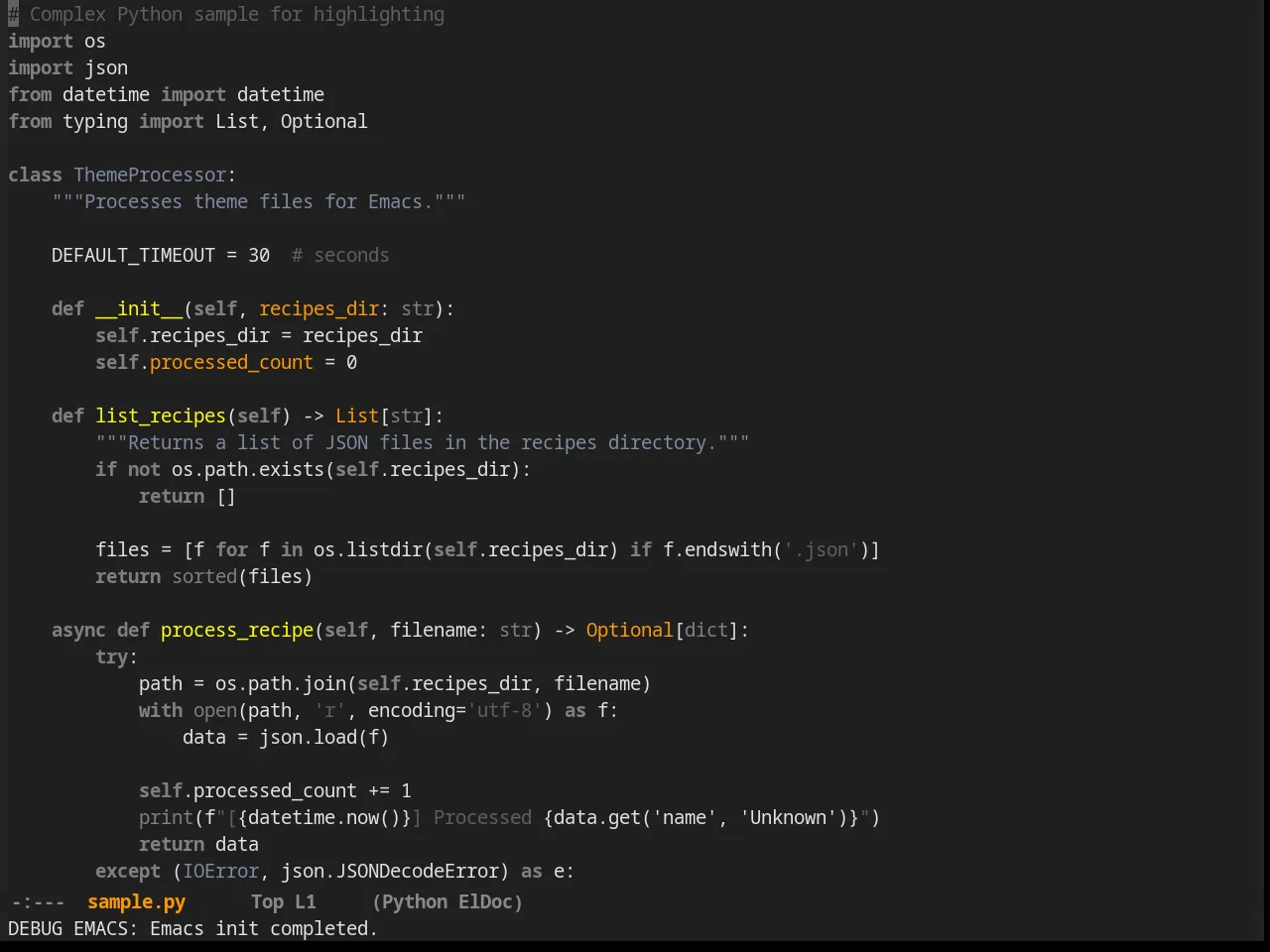Click 'return data' statement
1270x952 pixels.
click(198, 844)
